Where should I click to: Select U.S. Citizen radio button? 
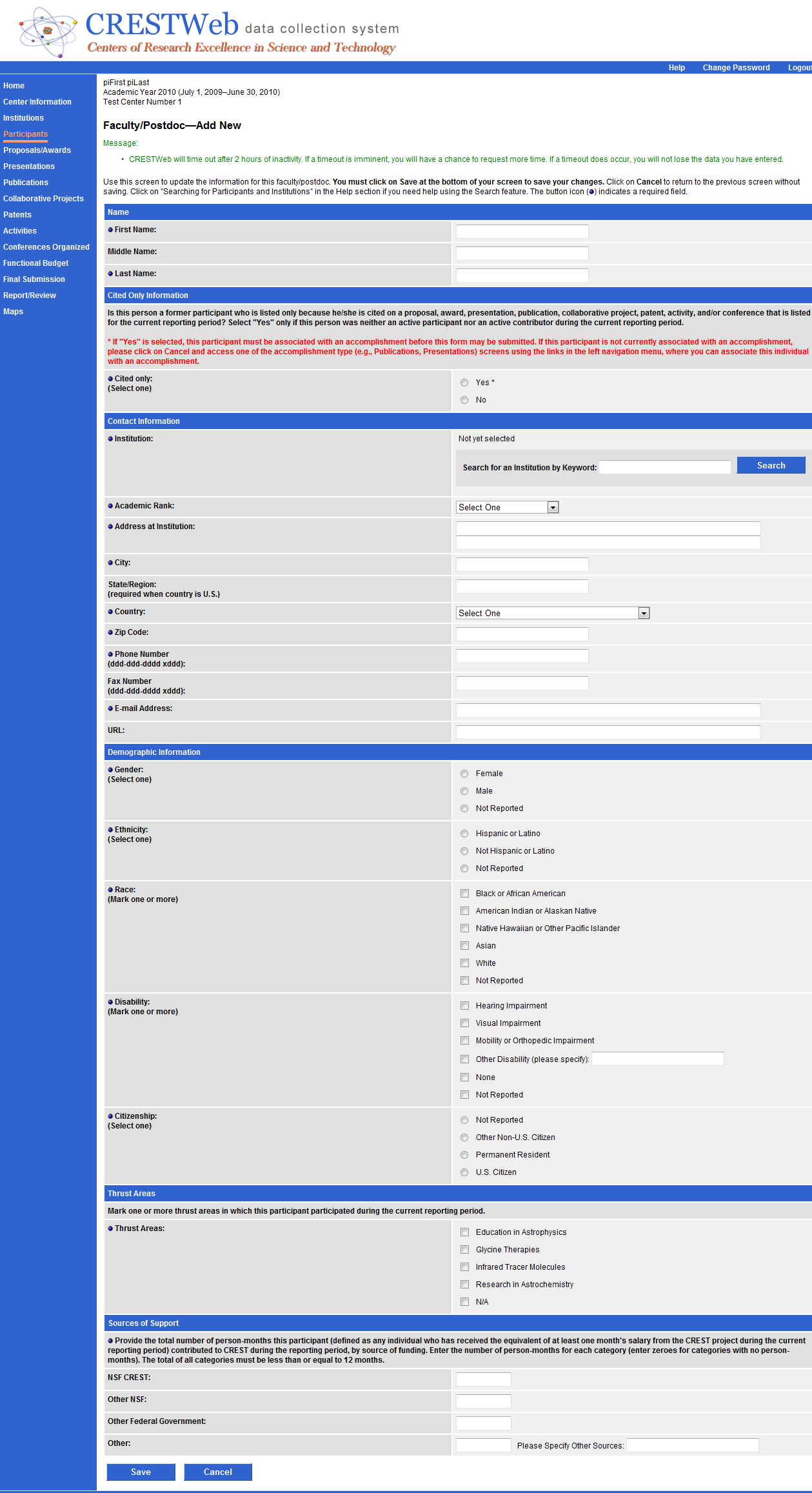pos(464,1172)
